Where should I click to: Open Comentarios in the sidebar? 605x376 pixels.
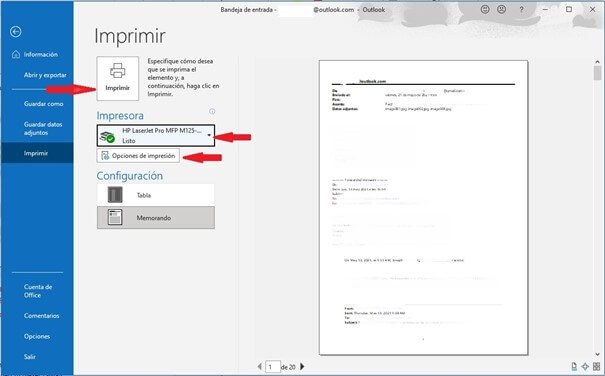[41, 315]
